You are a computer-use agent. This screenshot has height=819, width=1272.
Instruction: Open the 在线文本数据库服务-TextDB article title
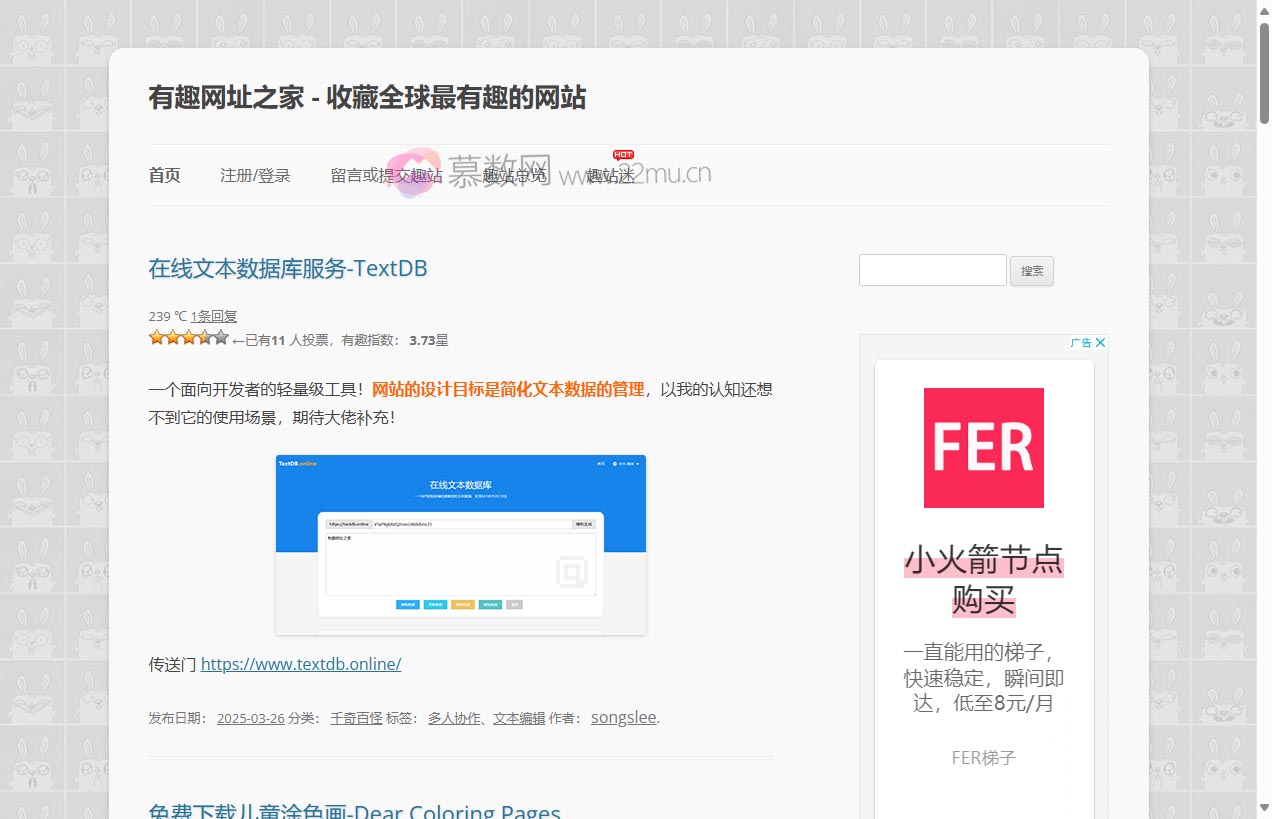pyautogui.click(x=288, y=268)
